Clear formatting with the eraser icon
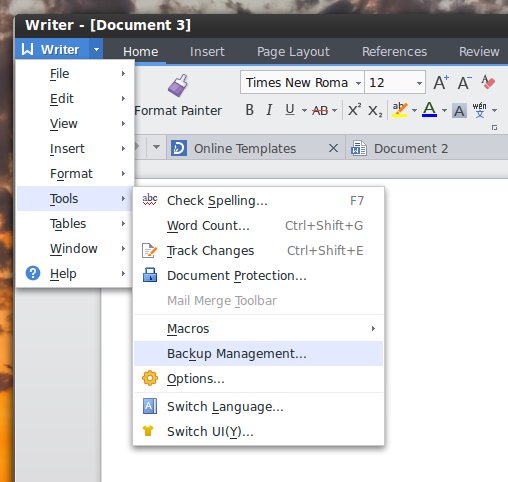508x482 pixels. [x=488, y=82]
